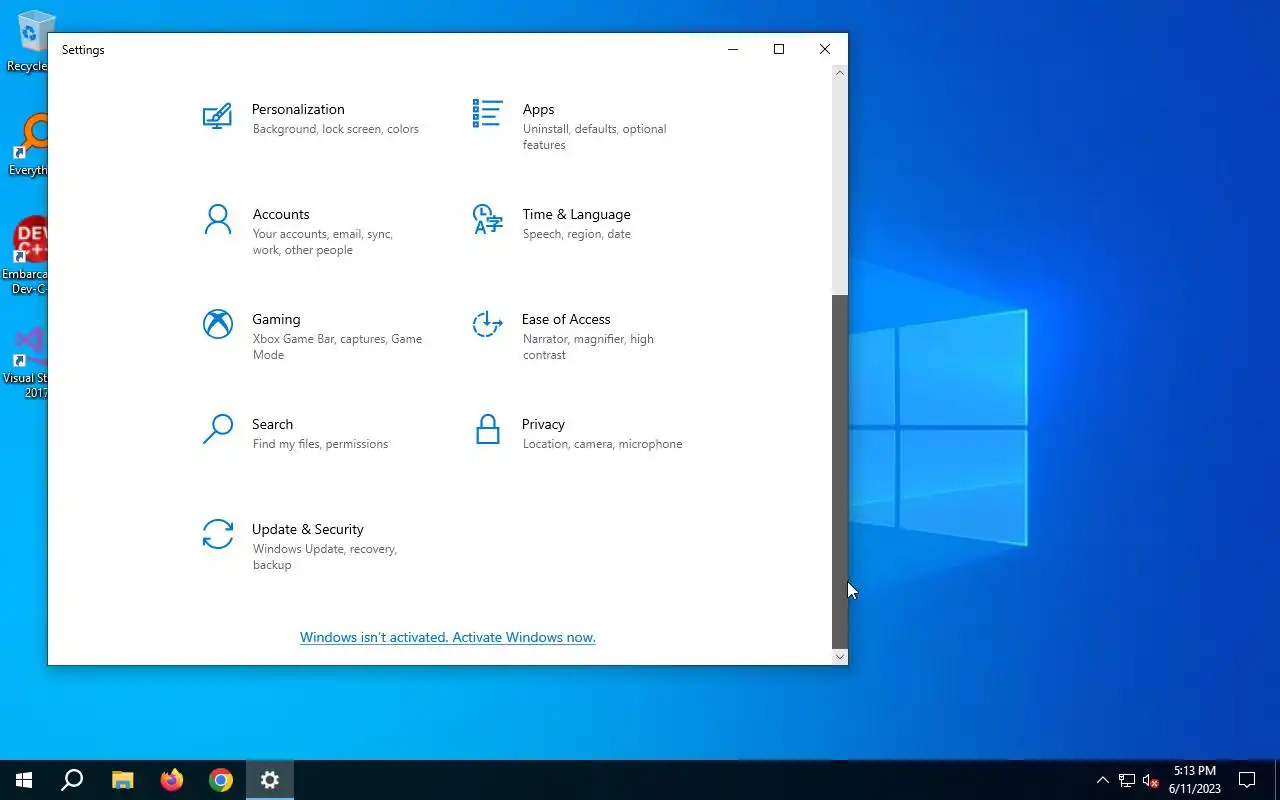Click the scroll up arrow in Settings

click(x=840, y=73)
